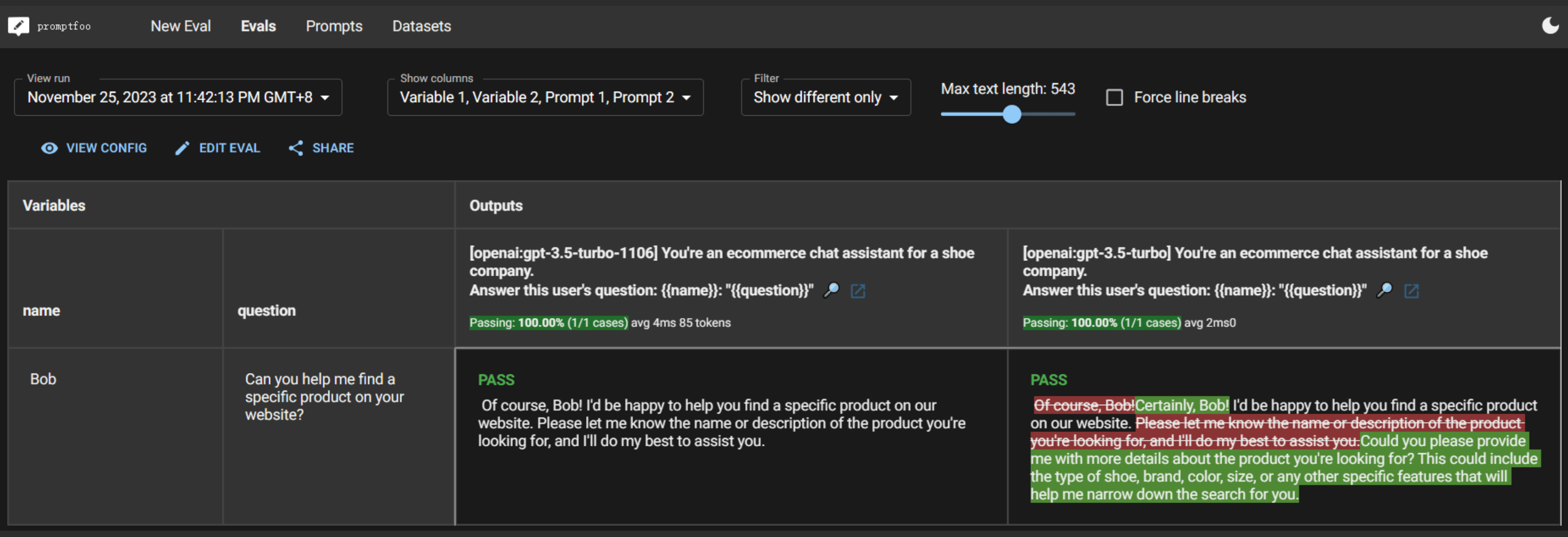Click Passing 100.00% badge for gpt-3.5-turbo-1106
This screenshot has width=1568, height=537.
pos(548,323)
